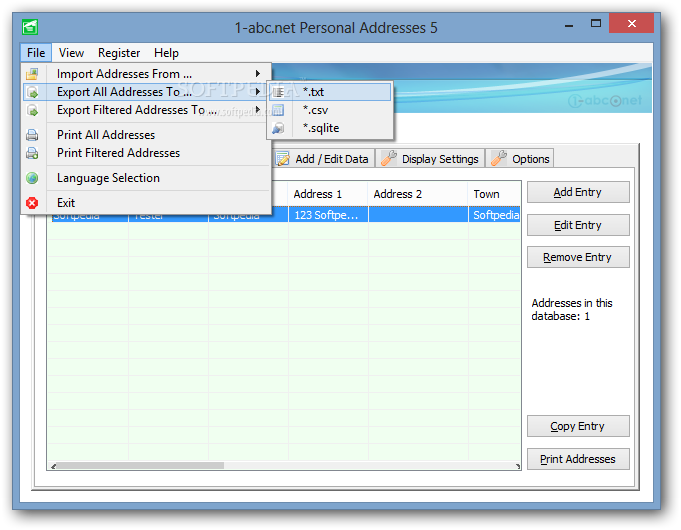Choose Export Filtered Addresses To entry

coord(146,110)
